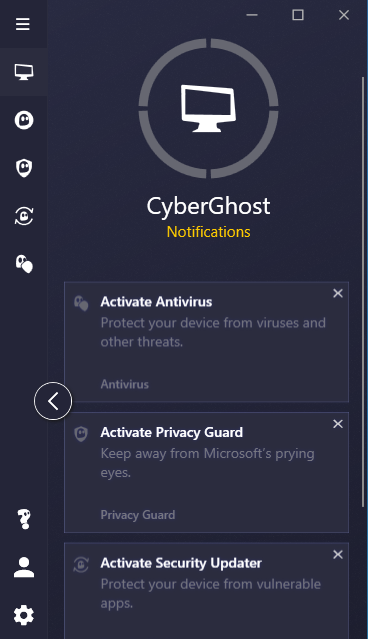
Task: Click 'Protect your device from vulnerable apps' text
Action: 211,593
